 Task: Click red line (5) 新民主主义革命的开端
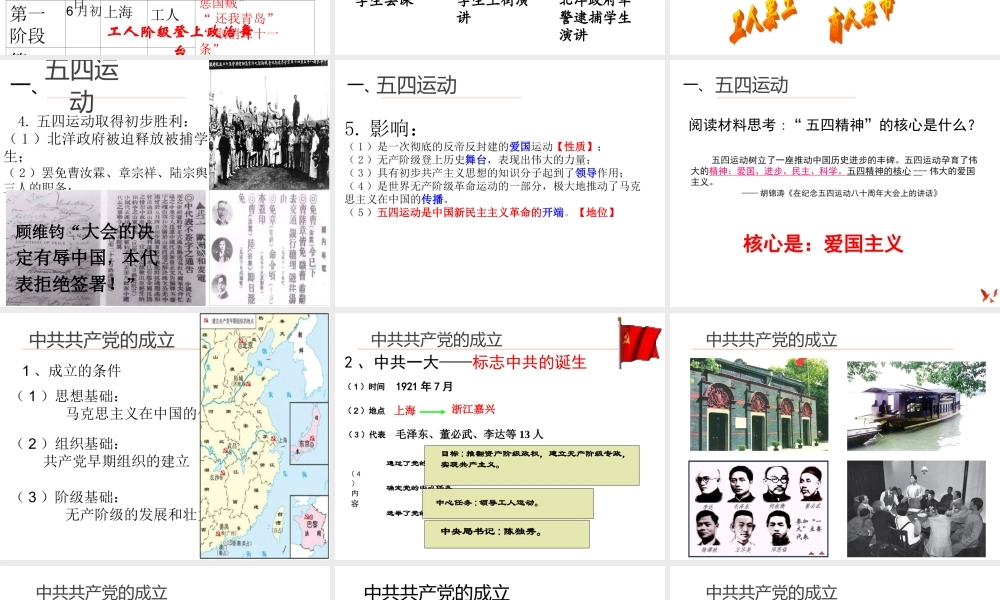tap(482, 212)
